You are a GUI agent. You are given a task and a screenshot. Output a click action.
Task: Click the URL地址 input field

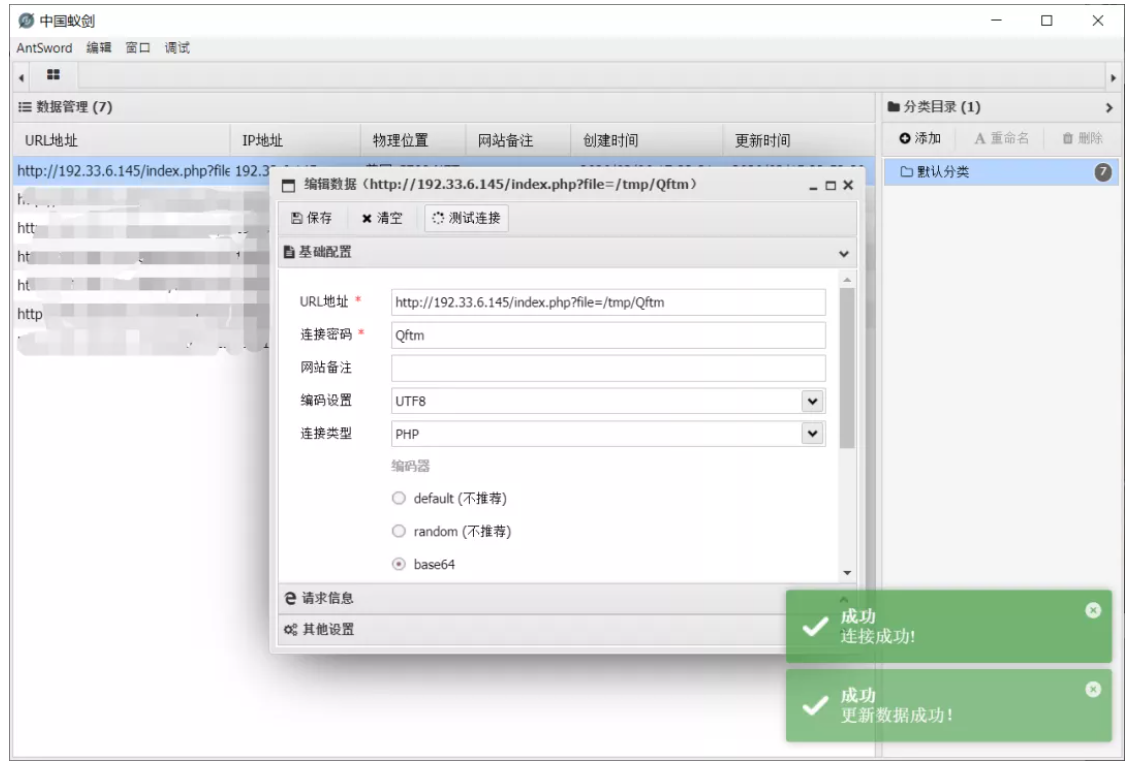tap(608, 303)
